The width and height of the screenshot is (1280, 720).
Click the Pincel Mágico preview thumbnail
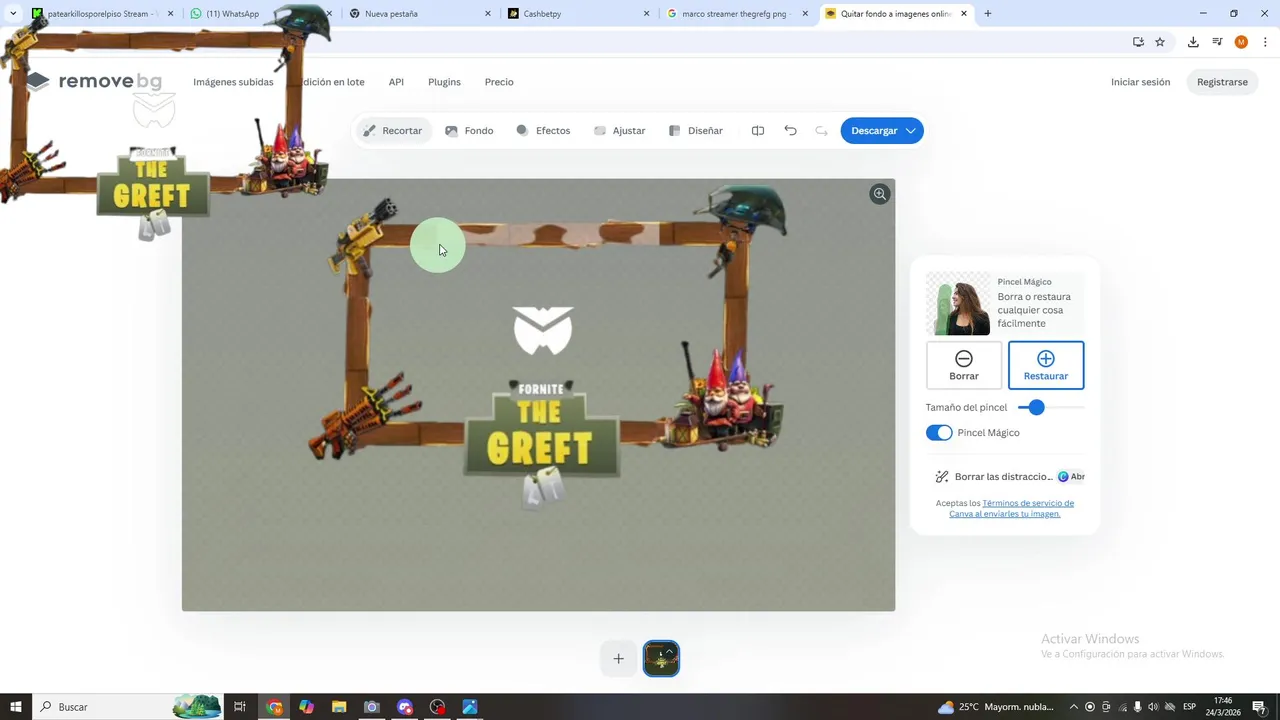pyautogui.click(x=958, y=304)
